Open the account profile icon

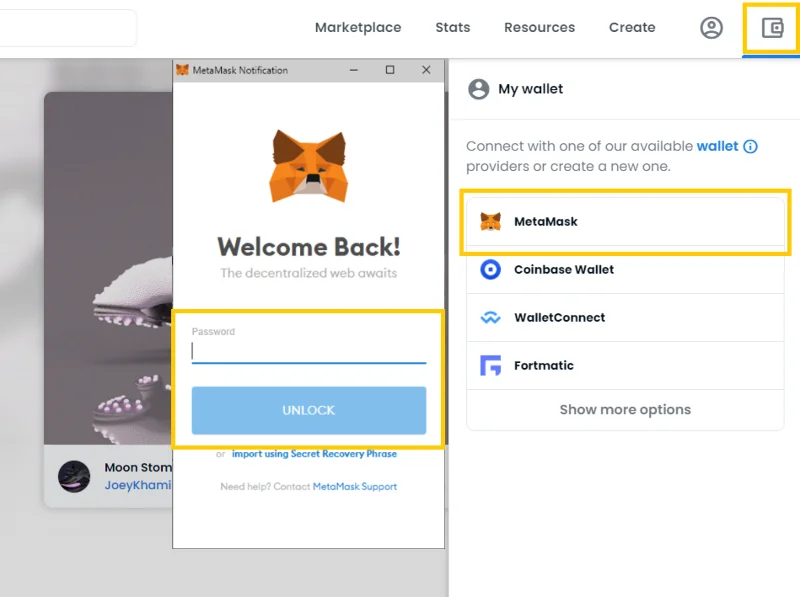point(711,28)
